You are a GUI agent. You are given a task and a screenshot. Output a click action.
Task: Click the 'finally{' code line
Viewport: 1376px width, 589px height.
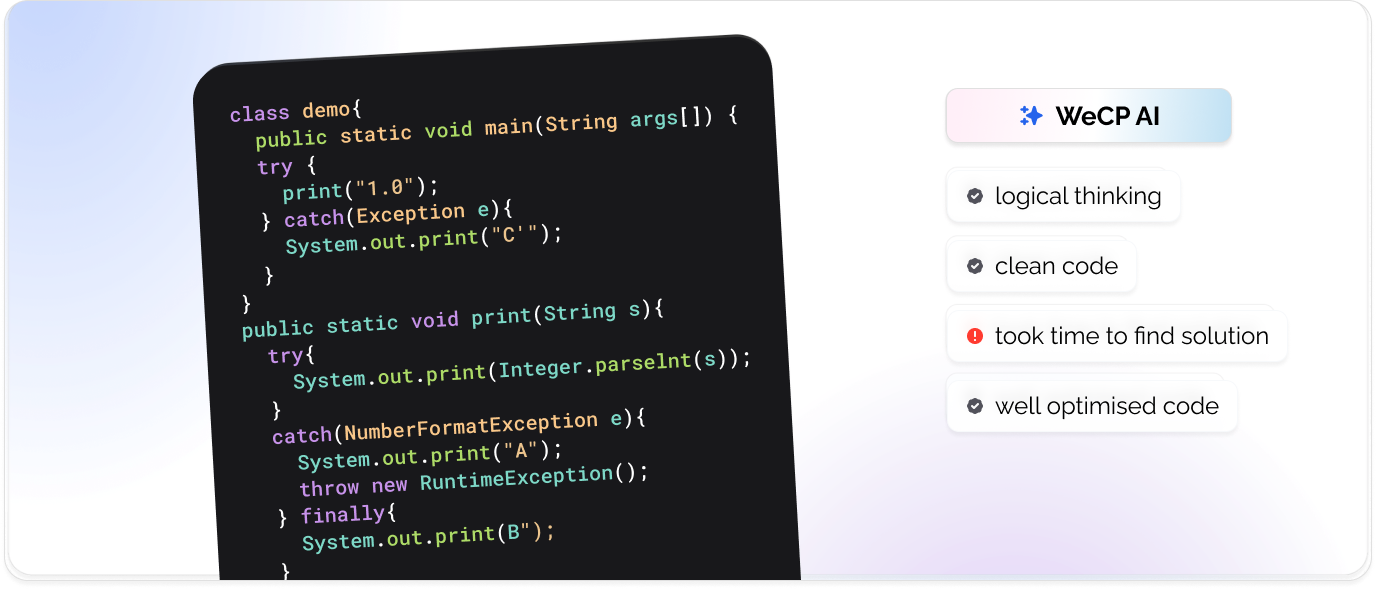tap(338, 516)
